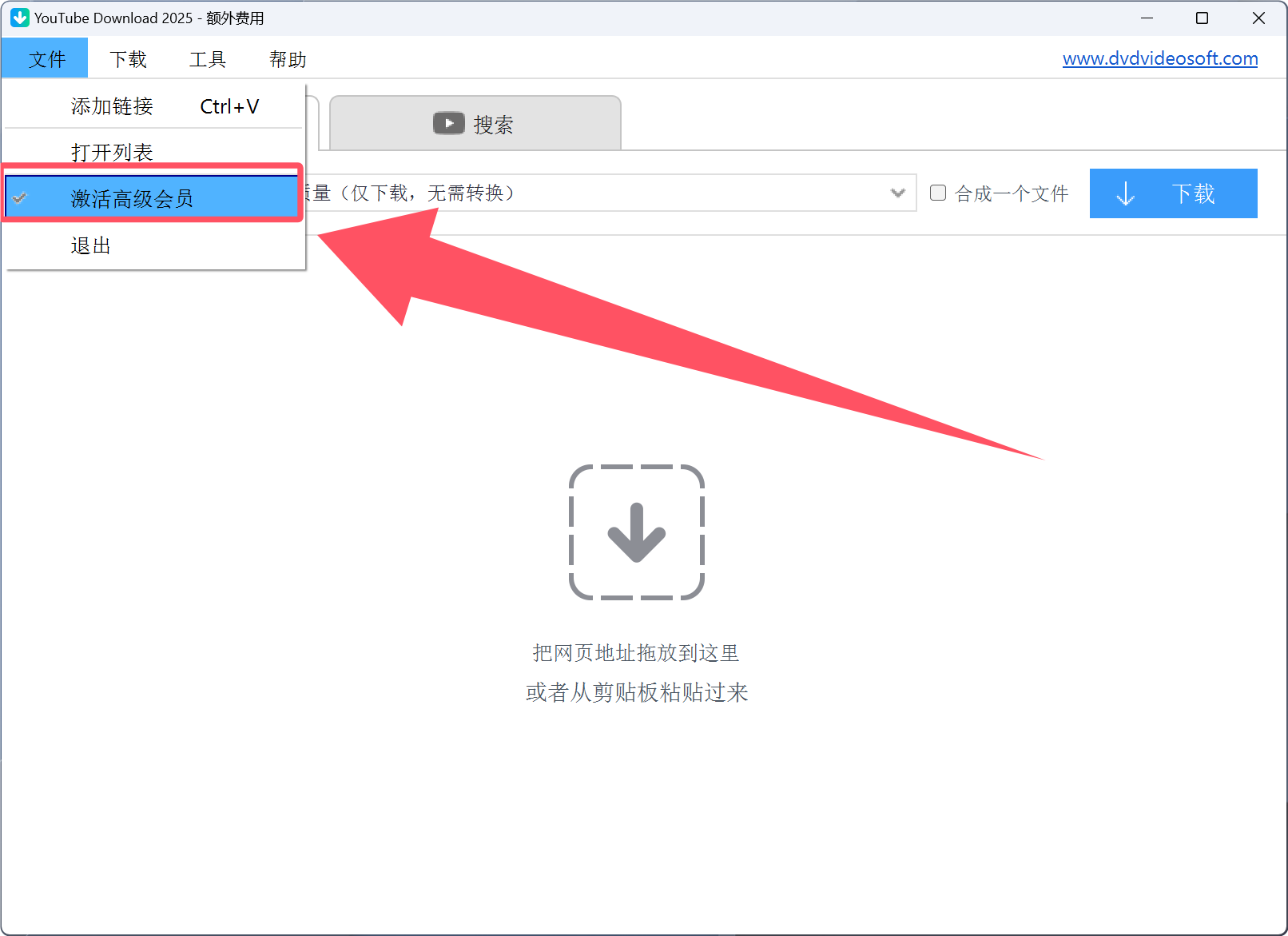The width and height of the screenshot is (1288, 936).
Task: Open the 帮助 menu
Action: click(x=288, y=59)
